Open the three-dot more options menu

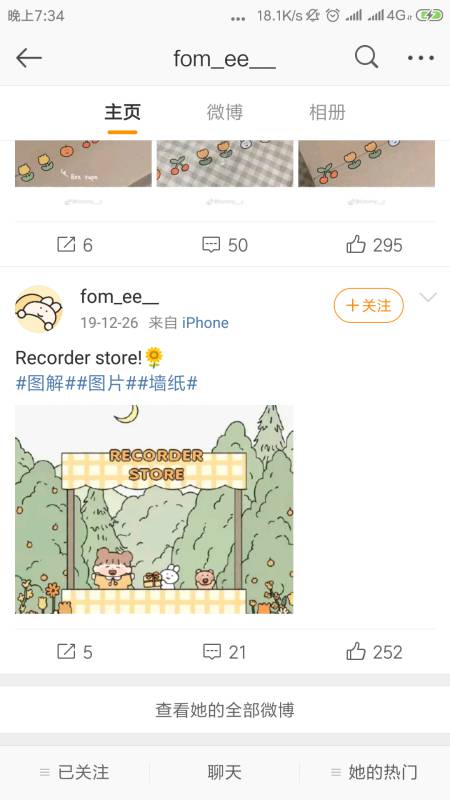421,58
